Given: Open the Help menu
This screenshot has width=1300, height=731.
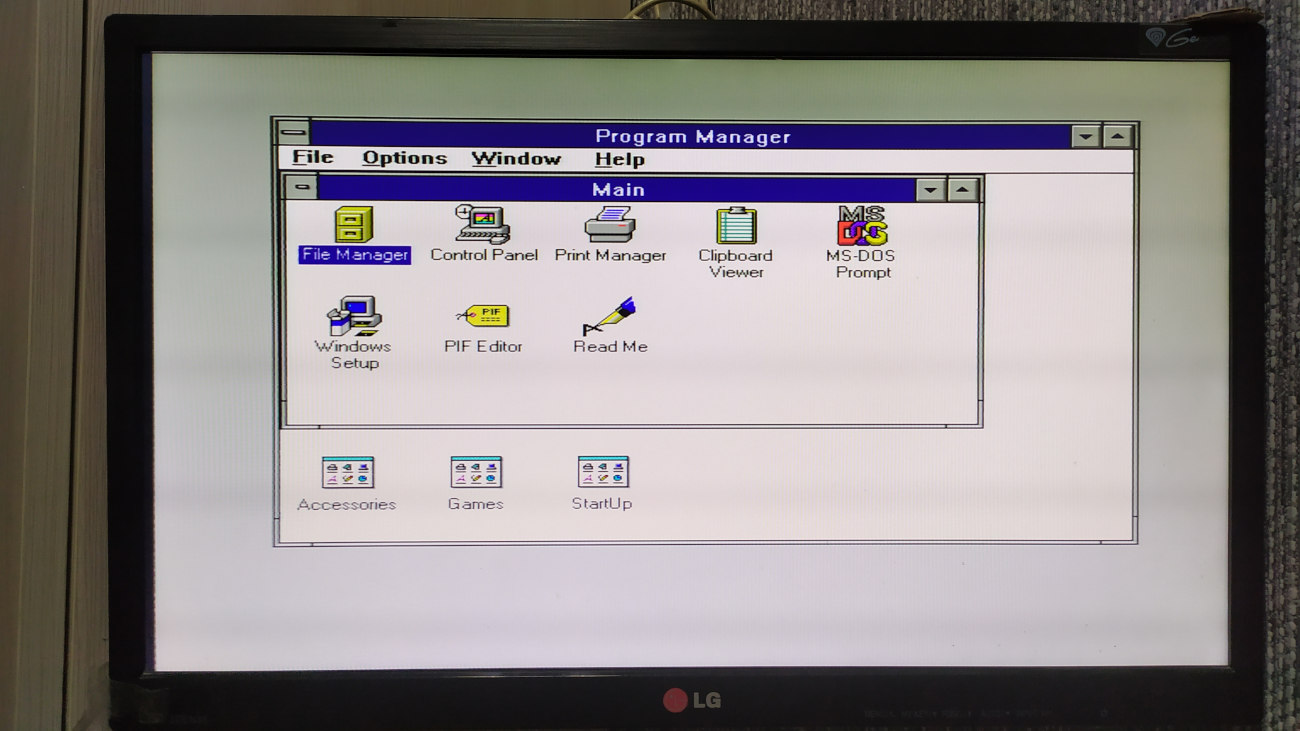Looking at the screenshot, I should point(620,159).
